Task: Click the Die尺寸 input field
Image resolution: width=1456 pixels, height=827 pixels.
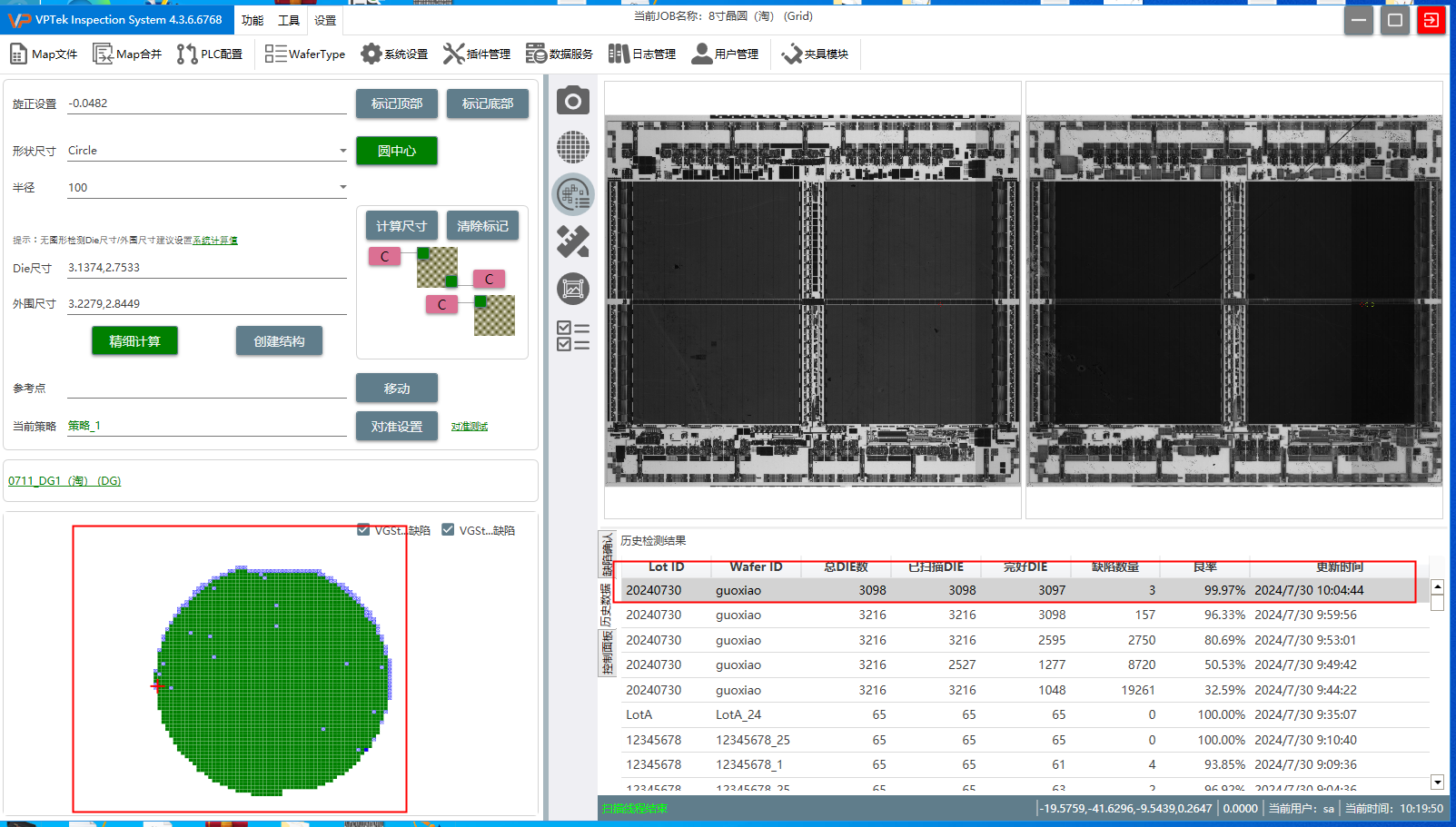Action: tap(207, 268)
